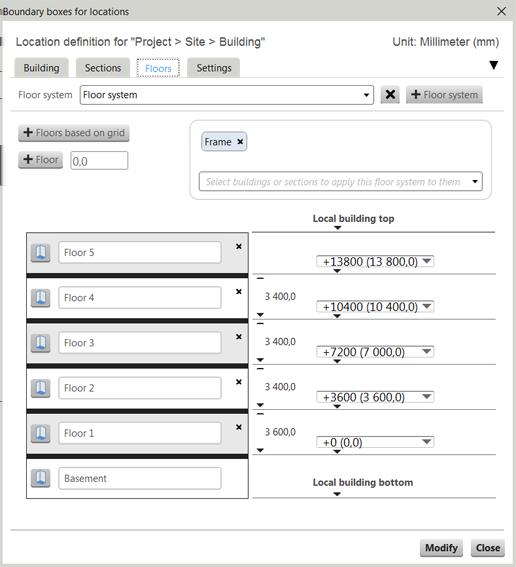Click the Floor 5 name input field
The height and width of the screenshot is (567, 516).
click(x=140, y=252)
